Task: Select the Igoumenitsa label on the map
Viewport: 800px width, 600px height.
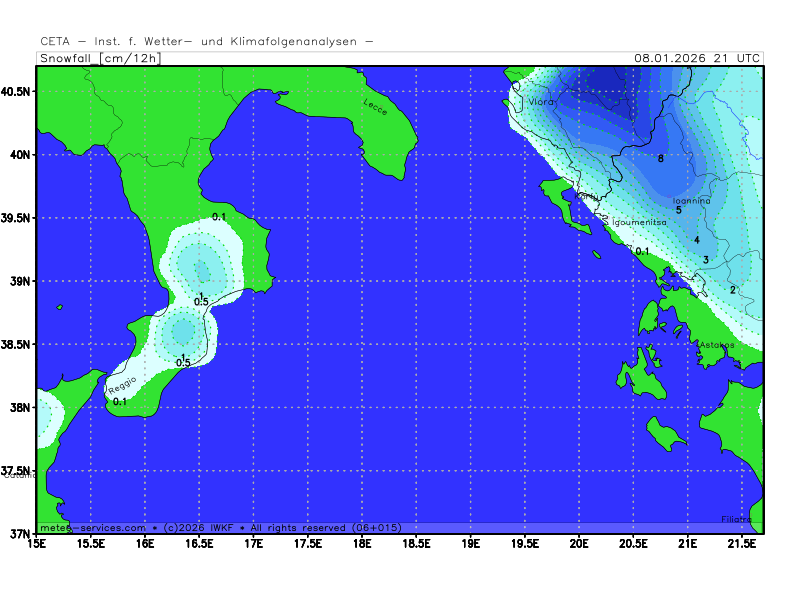Action: [639, 221]
